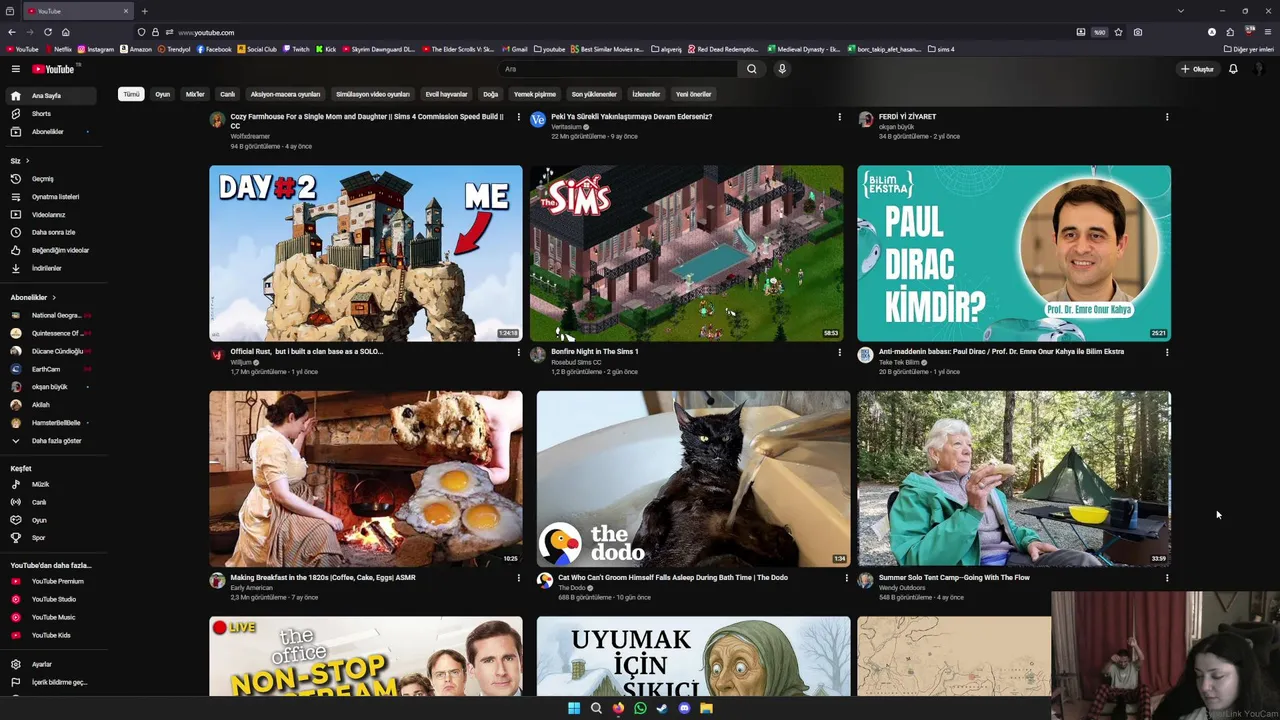
Task: Click the Oluştur create button
Action: point(1197,69)
